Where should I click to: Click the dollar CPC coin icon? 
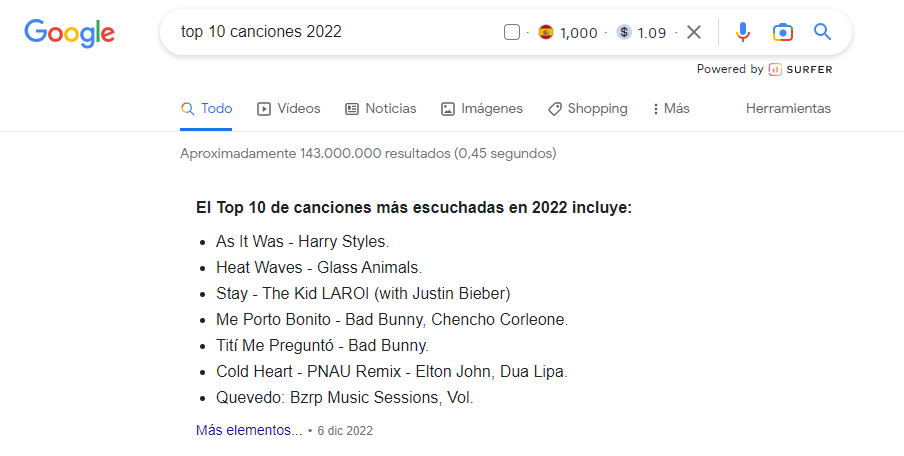click(x=624, y=32)
